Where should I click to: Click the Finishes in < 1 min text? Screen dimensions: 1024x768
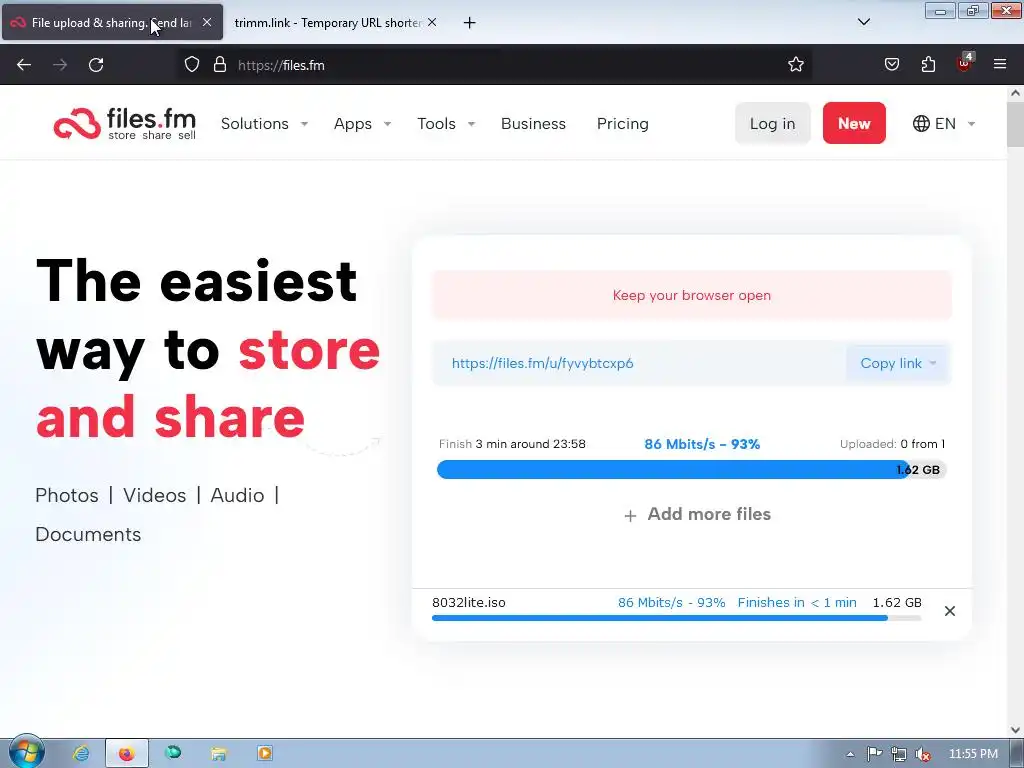pos(797,603)
